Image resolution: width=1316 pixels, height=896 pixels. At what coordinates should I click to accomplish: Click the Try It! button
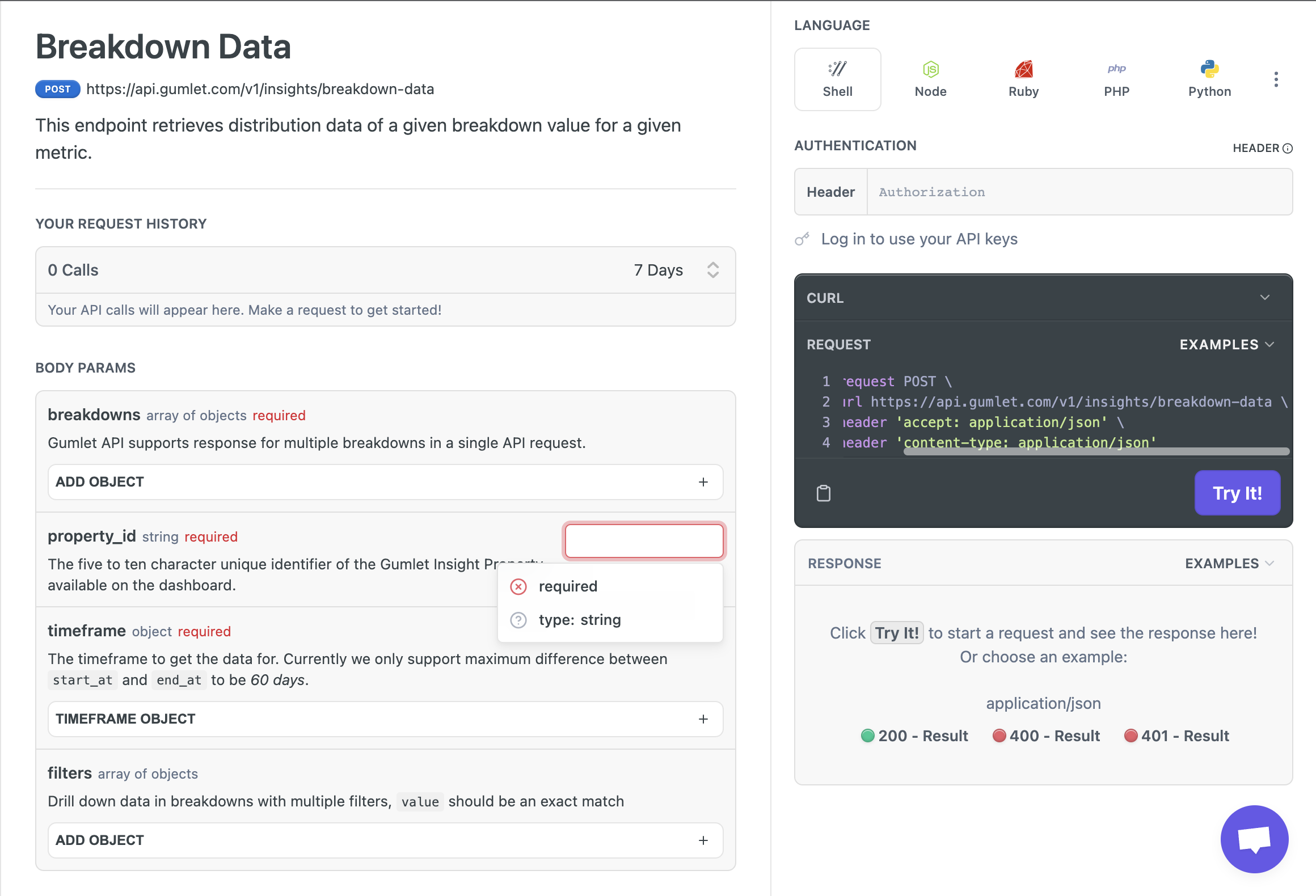pyautogui.click(x=1237, y=493)
